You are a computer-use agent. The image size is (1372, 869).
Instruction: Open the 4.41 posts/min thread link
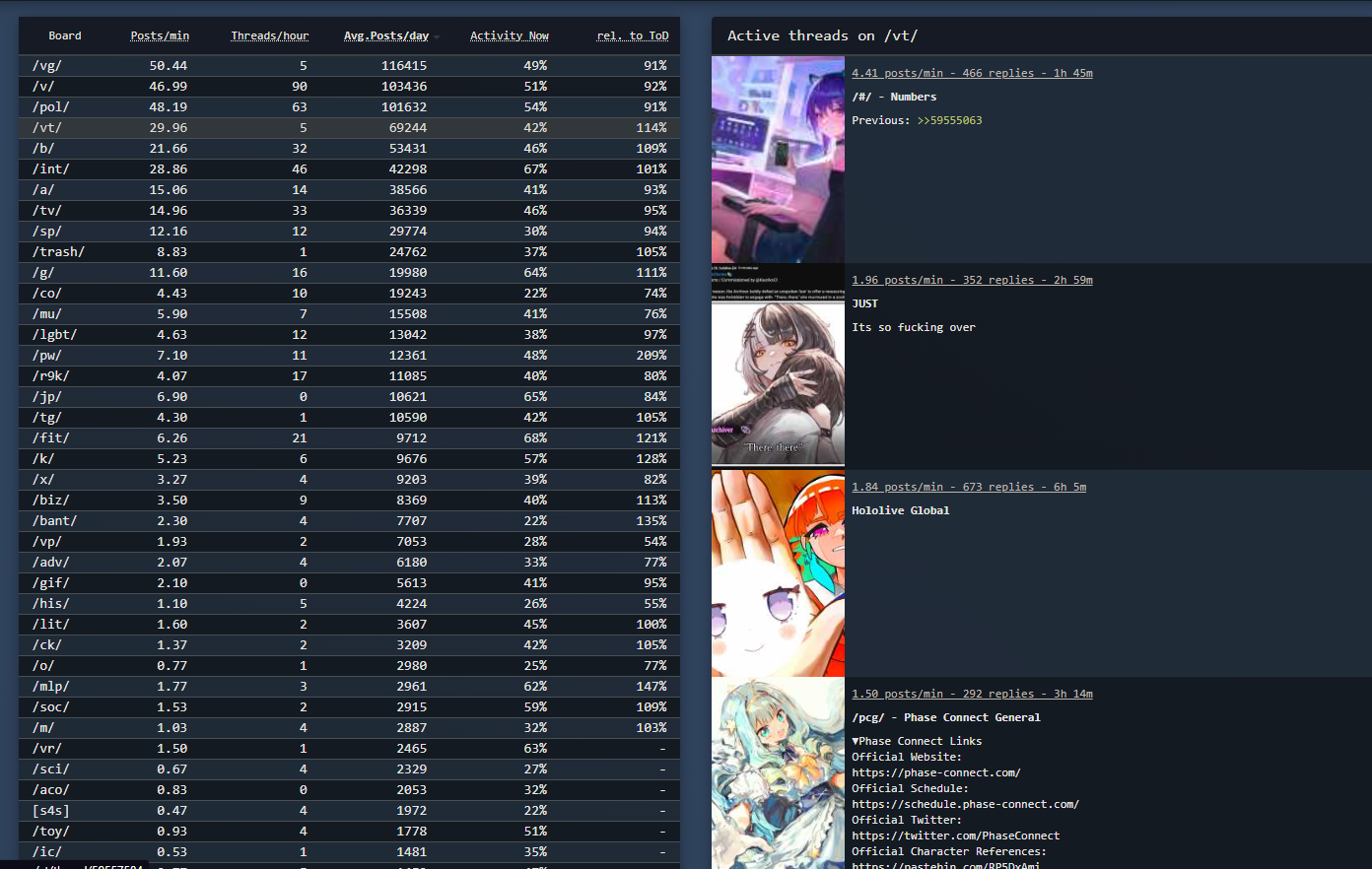[971, 73]
